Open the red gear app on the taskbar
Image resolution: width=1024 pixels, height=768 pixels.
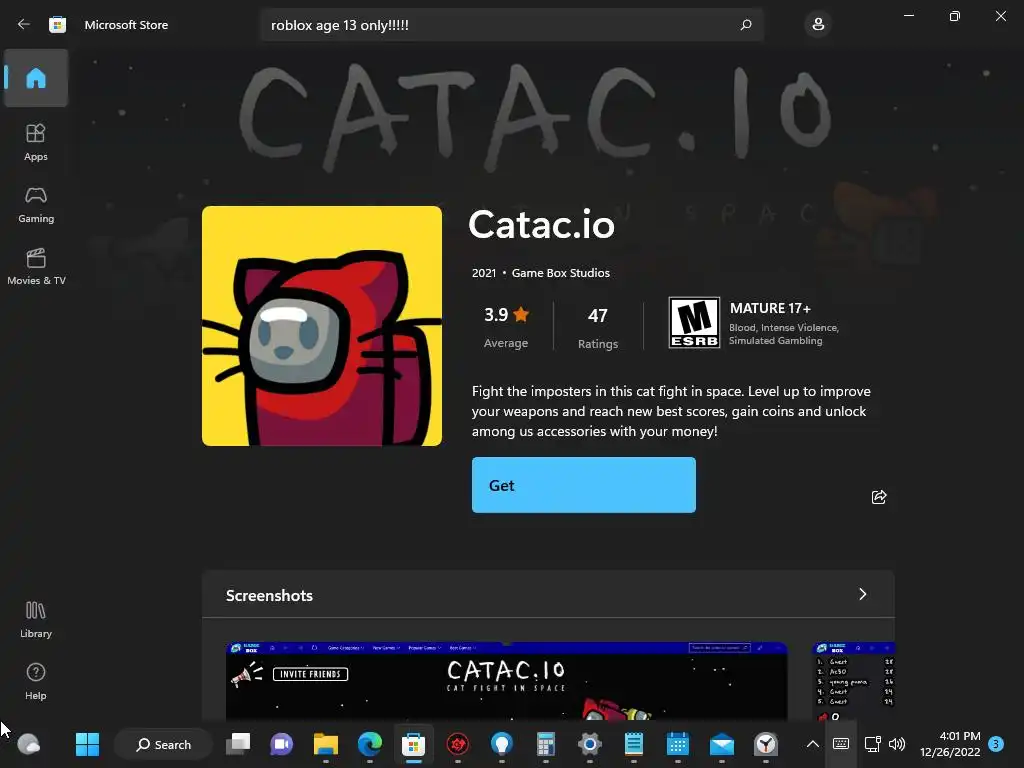[x=458, y=744]
